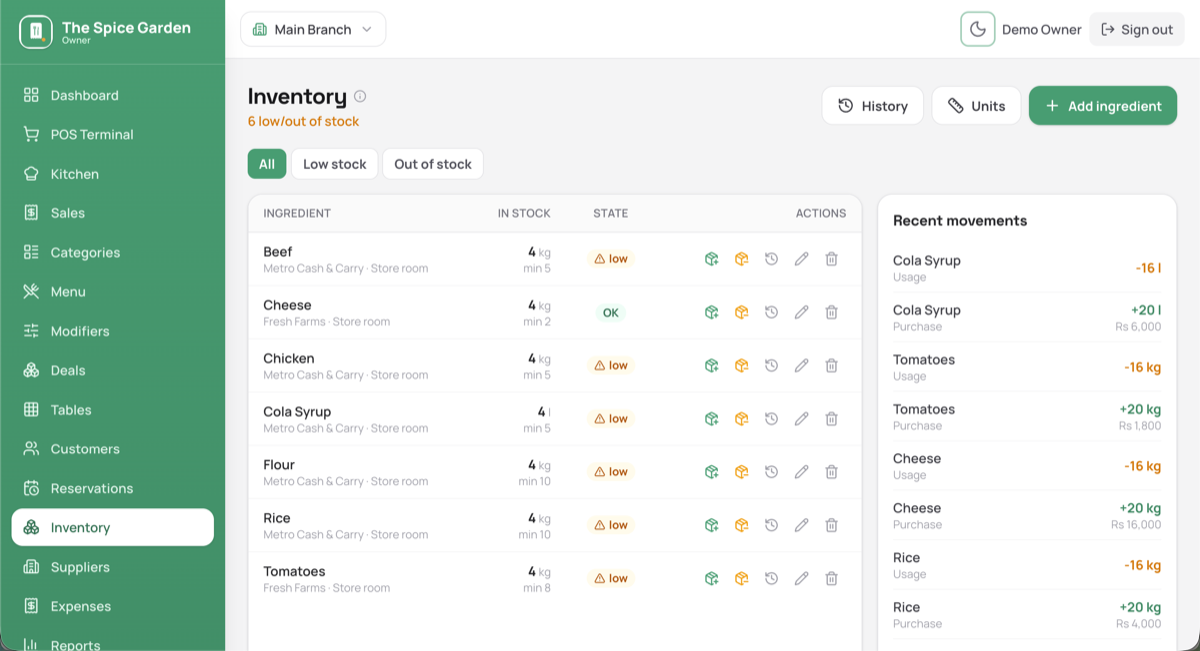Click the info icon beside Inventory title
1200x651 pixels.
[360, 97]
